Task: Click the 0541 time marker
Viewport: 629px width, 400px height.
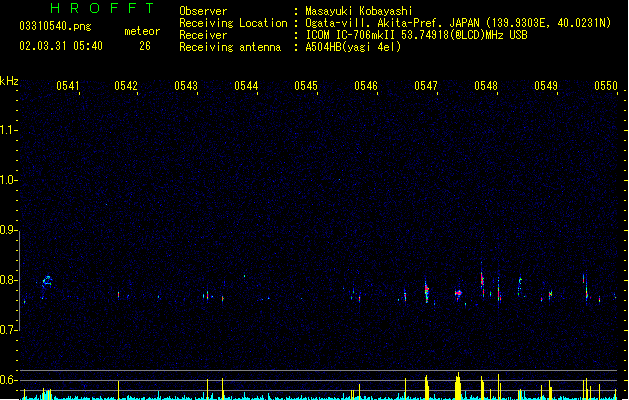Action: pos(67,86)
